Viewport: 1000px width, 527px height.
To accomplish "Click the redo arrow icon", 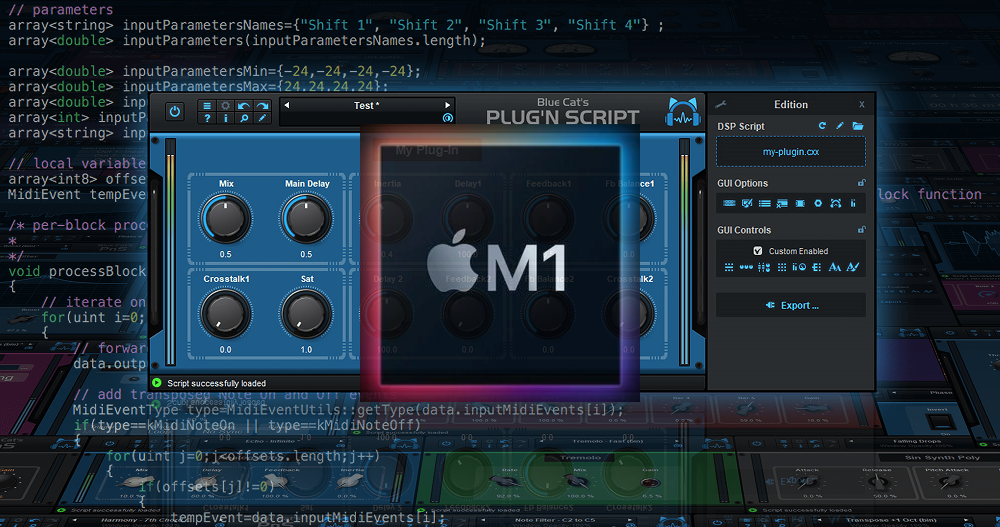I will pyautogui.click(x=262, y=106).
